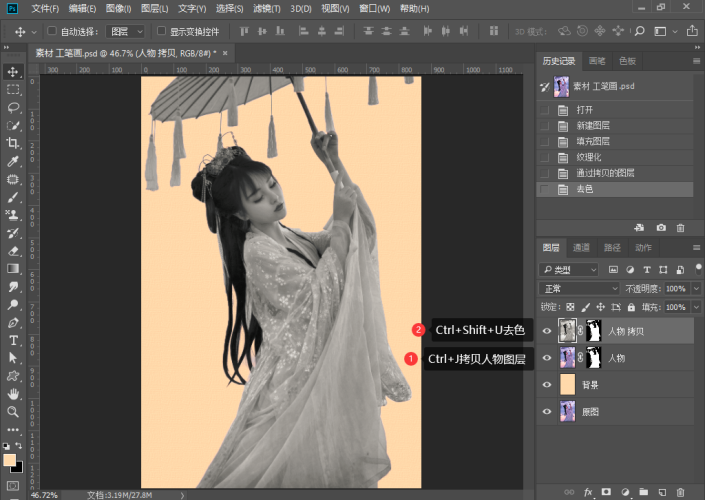This screenshot has height=500, width=705.
Task: Select the Horizontal Type tool
Action: 13,340
